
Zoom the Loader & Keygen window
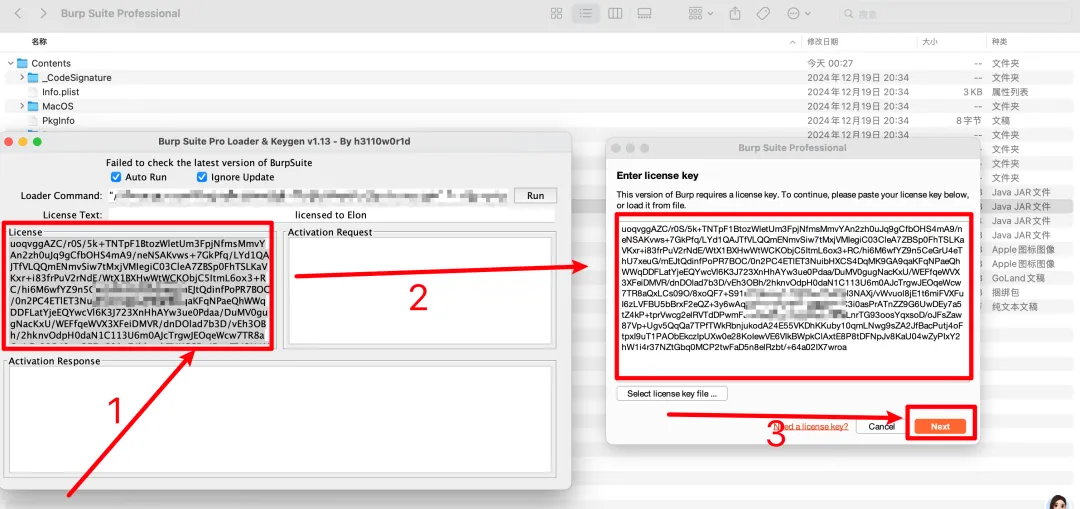(37, 142)
